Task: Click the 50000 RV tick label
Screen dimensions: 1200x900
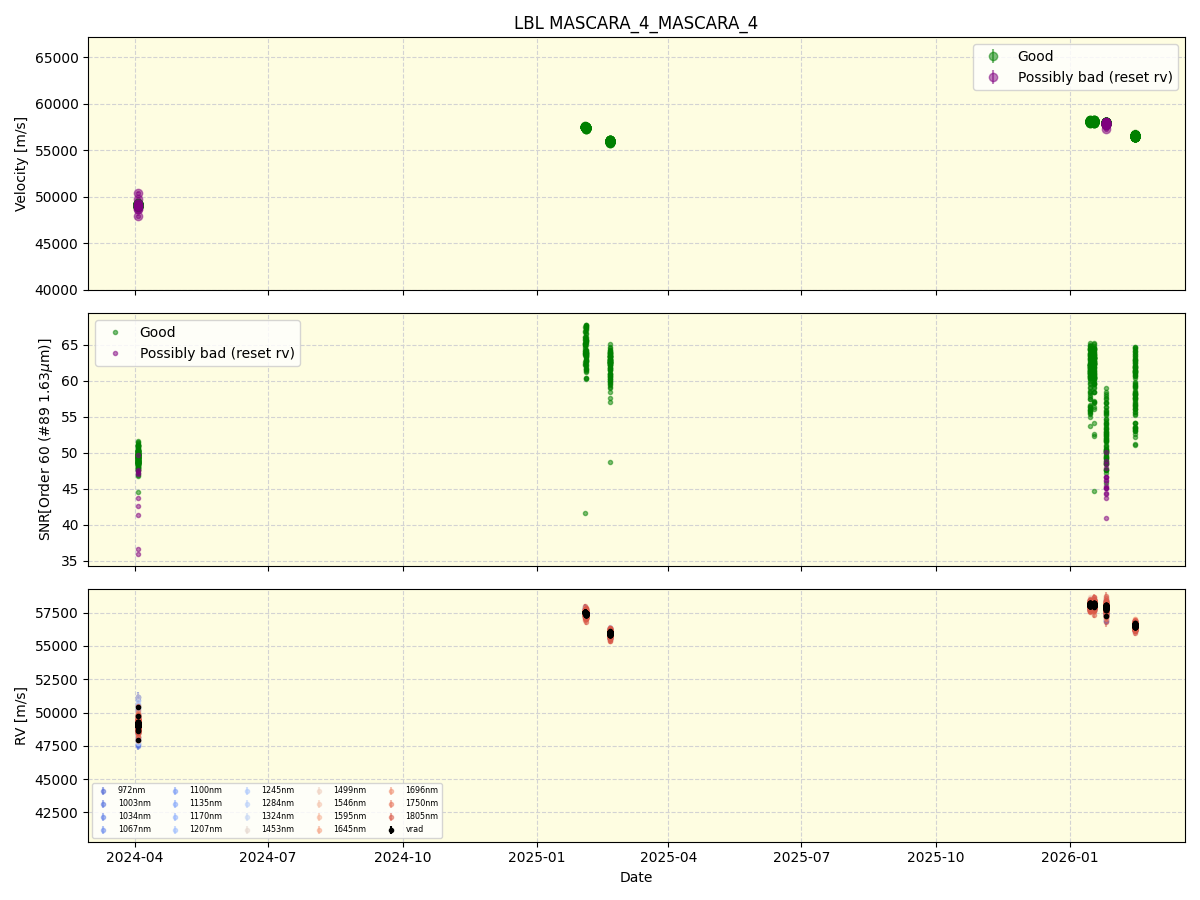Action: click(57, 713)
